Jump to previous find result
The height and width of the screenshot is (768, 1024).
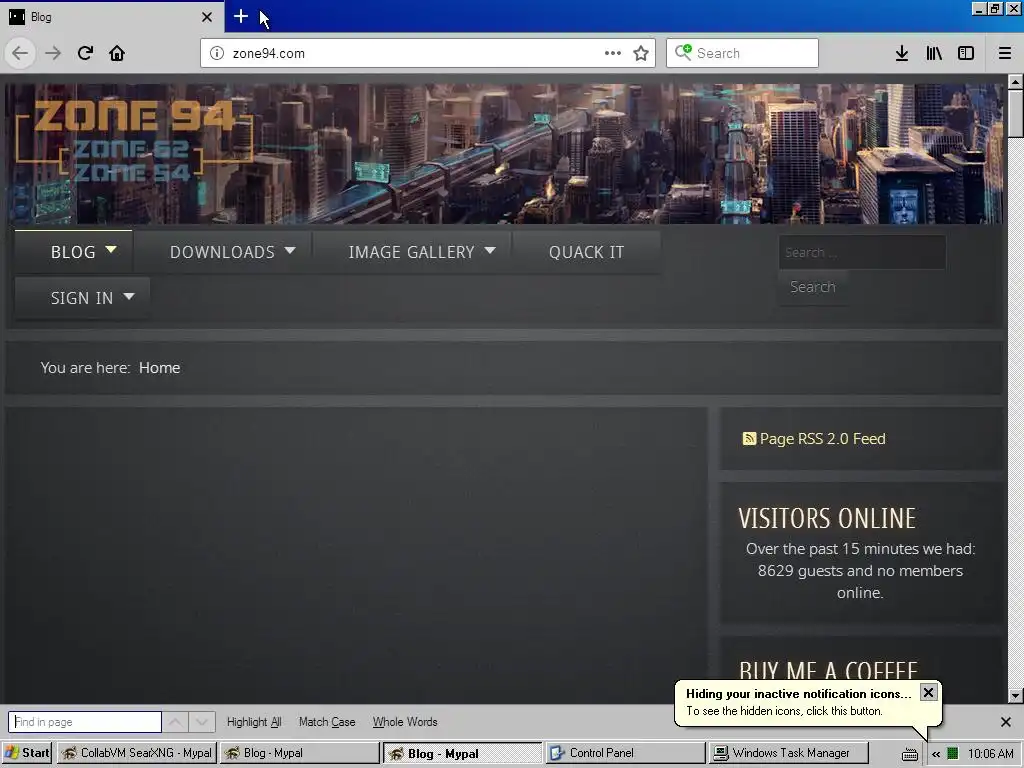(x=175, y=722)
